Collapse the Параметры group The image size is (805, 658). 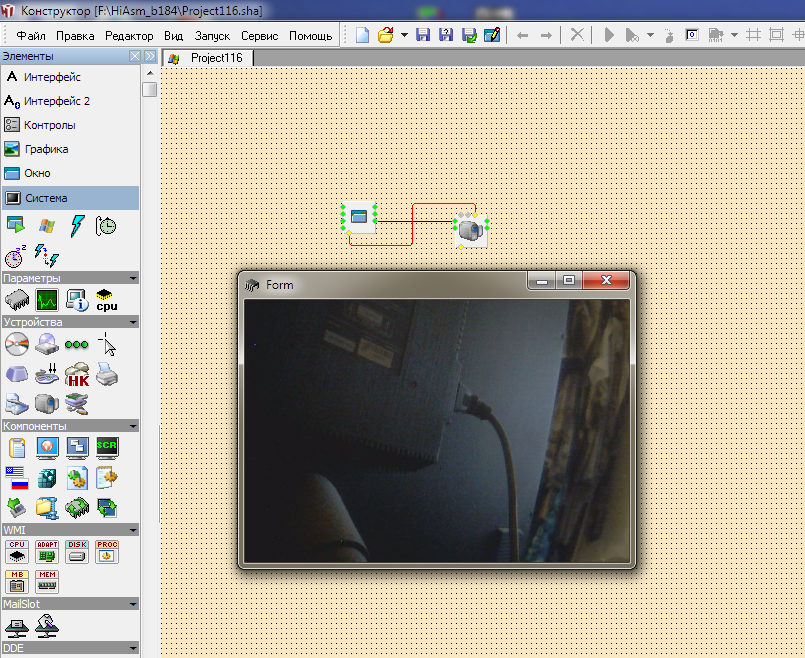point(133,277)
